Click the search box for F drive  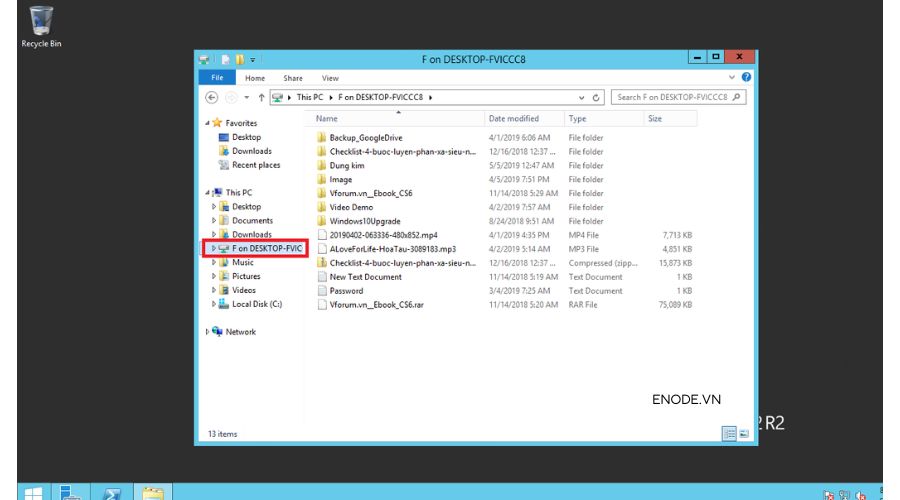pos(678,97)
